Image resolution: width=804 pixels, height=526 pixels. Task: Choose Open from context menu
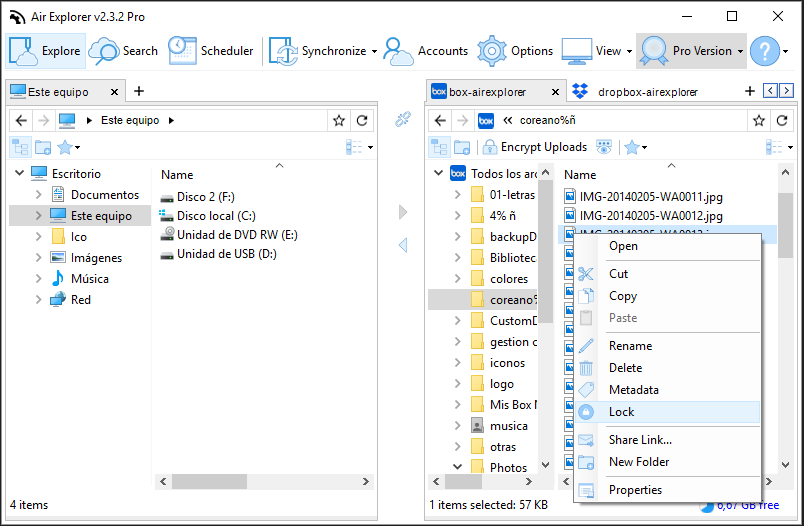pyautogui.click(x=667, y=246)
